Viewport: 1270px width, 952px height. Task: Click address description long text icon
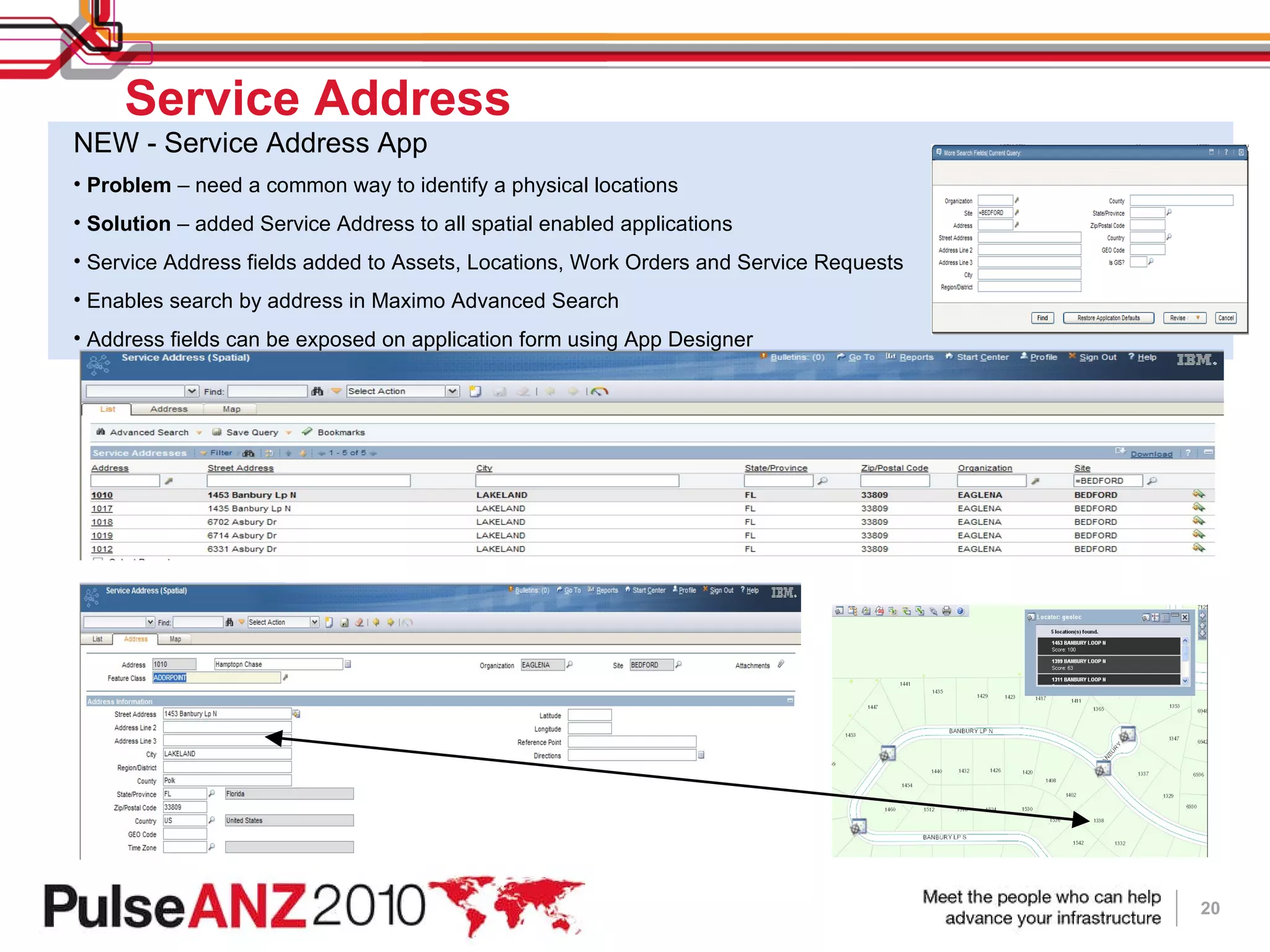[348, 664]
